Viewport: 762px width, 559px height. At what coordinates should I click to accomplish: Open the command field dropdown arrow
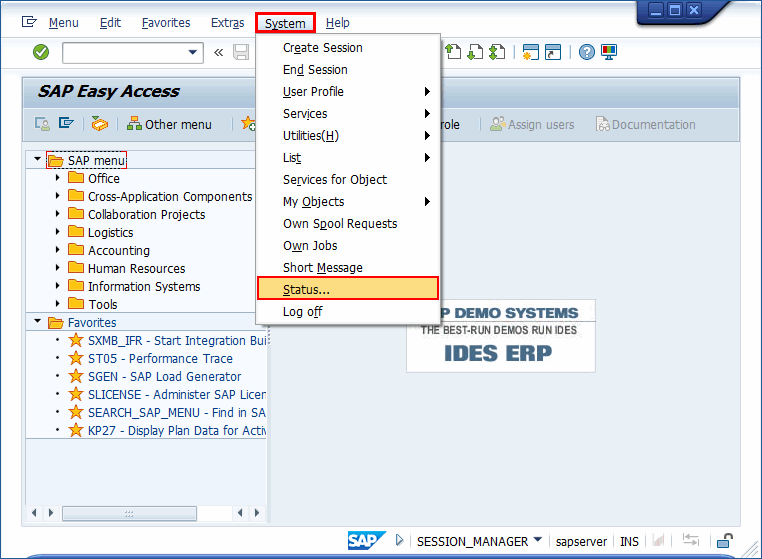coord(193,52)
